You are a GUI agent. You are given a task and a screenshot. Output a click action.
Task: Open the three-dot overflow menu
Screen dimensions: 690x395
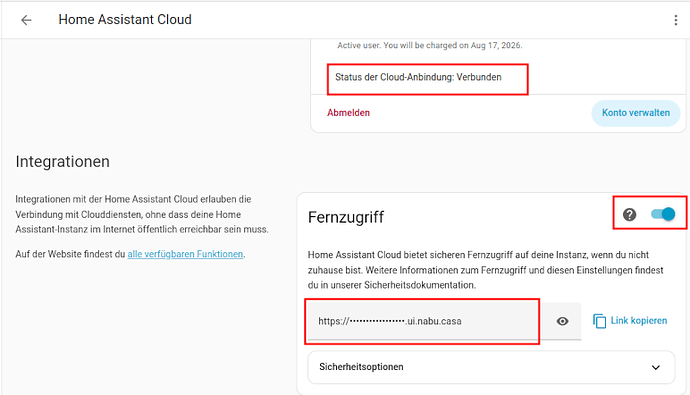[675, 20]
